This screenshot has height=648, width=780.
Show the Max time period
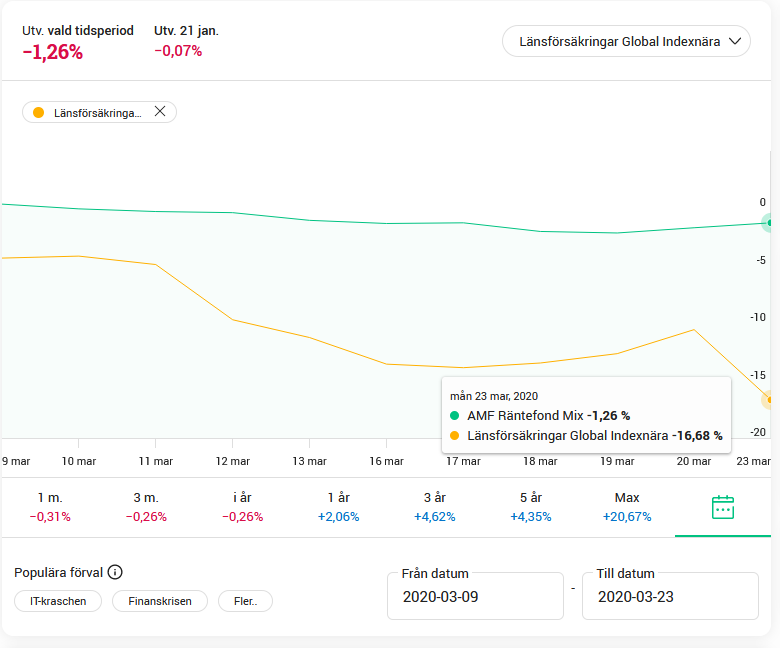point(626,507)
